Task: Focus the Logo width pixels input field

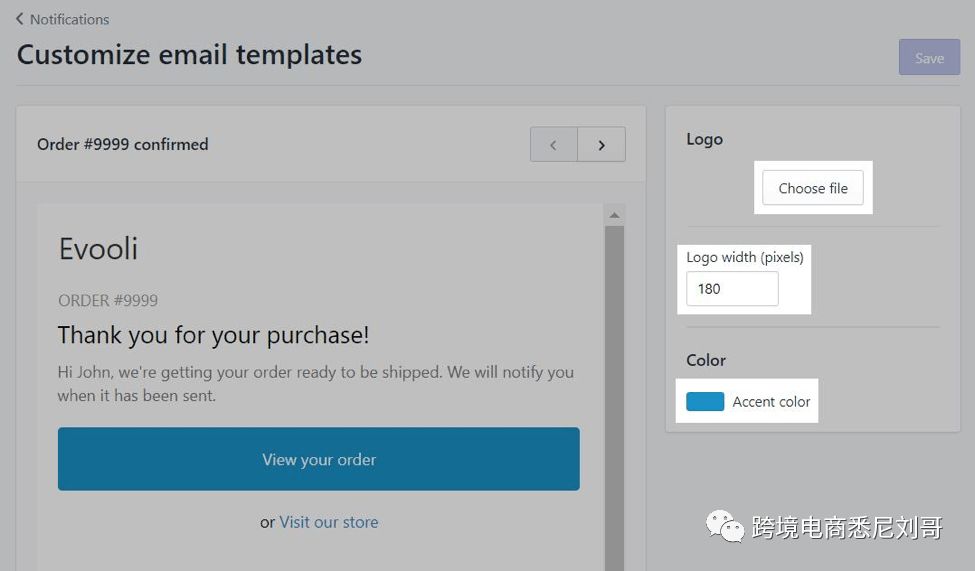Action: (732, 288)
